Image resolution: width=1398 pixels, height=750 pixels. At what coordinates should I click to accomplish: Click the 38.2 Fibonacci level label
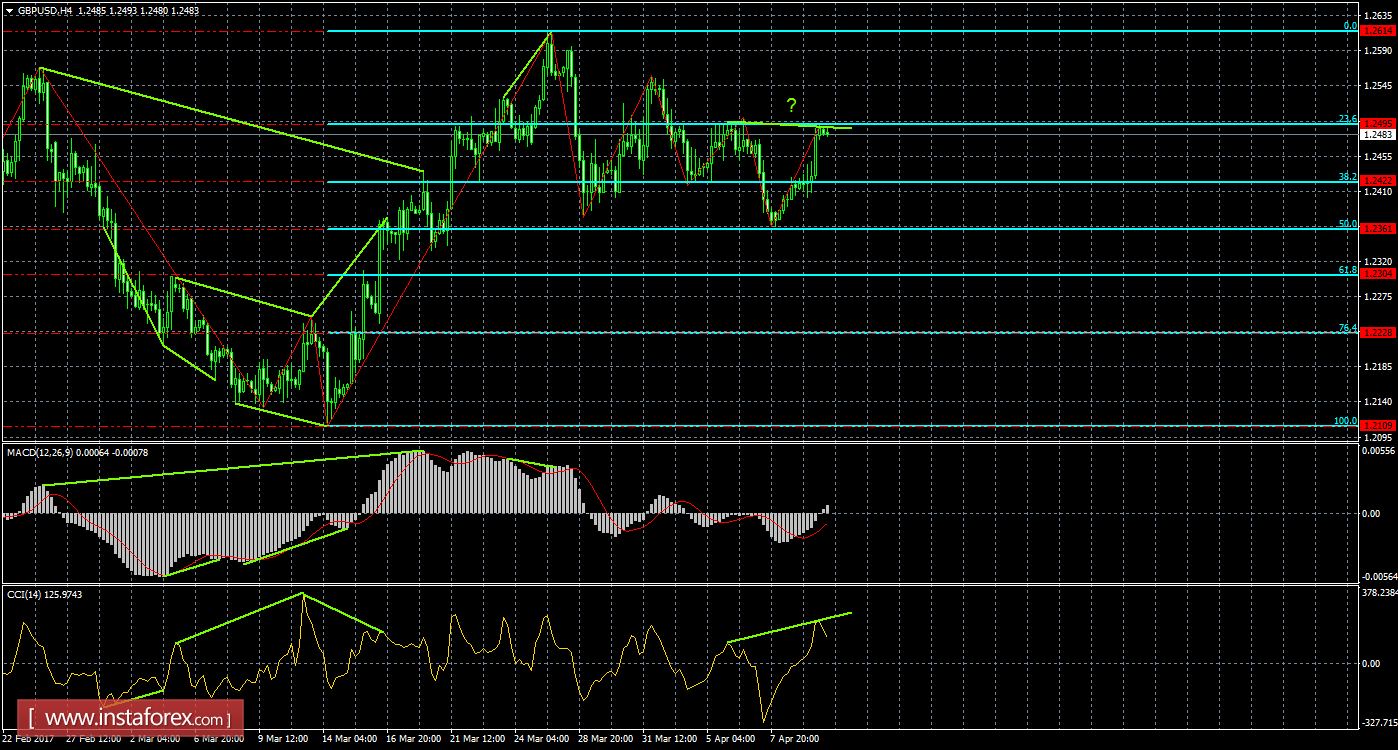(1347, 176)
